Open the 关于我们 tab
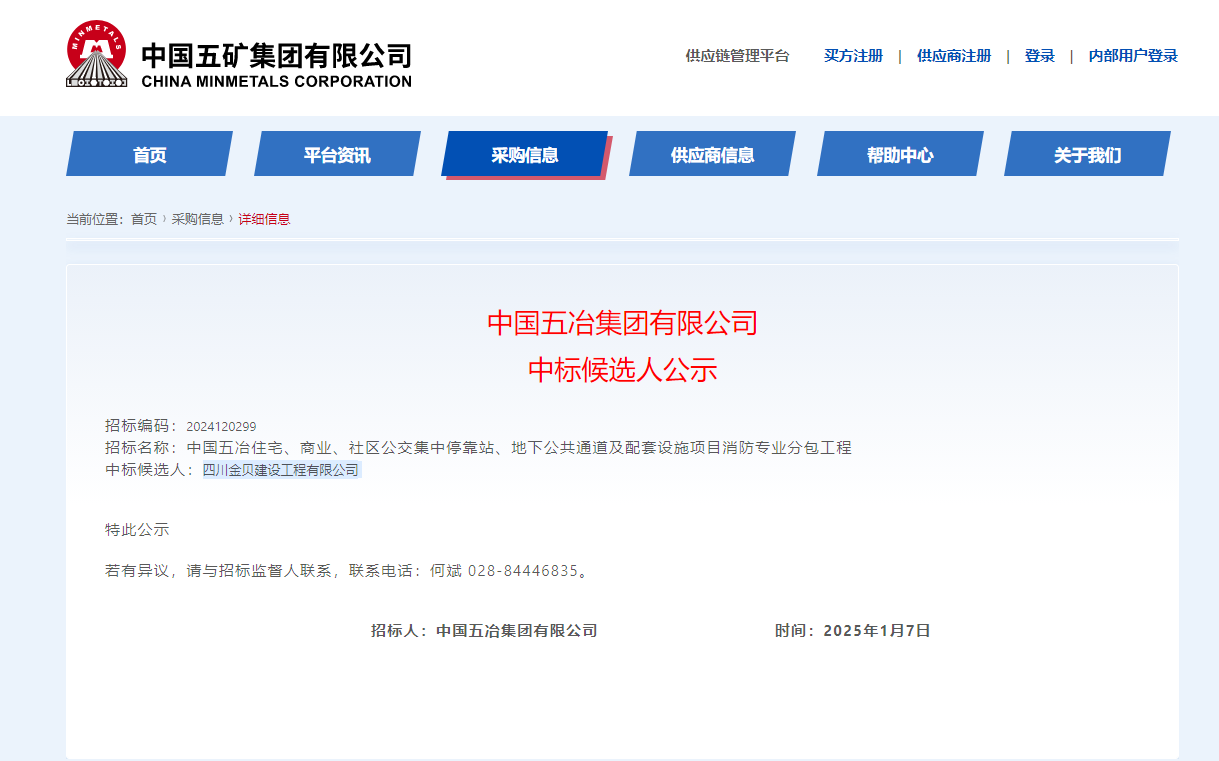Viewport: 1219px width, 761px height. [x=1087, y=154]
